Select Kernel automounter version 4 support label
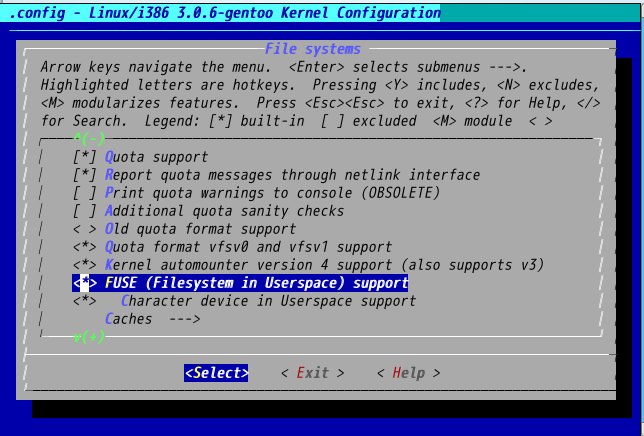This screenshot has width=644, height=436. tap(324, 265)
